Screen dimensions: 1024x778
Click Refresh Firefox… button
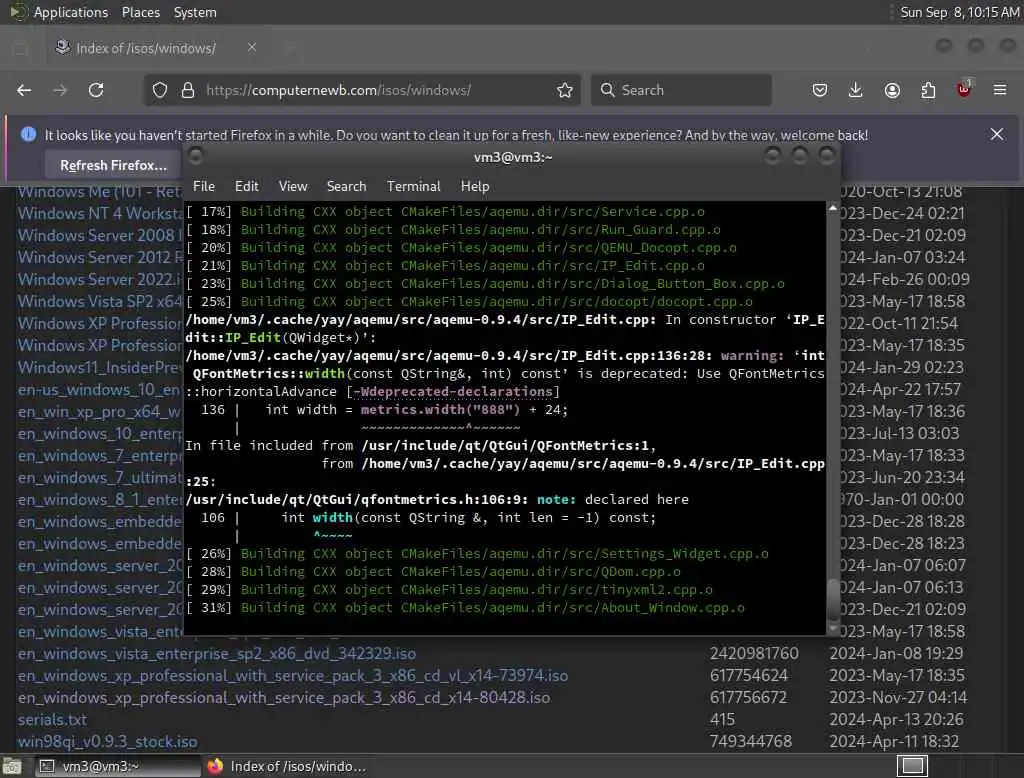click(x=114, y=165)
